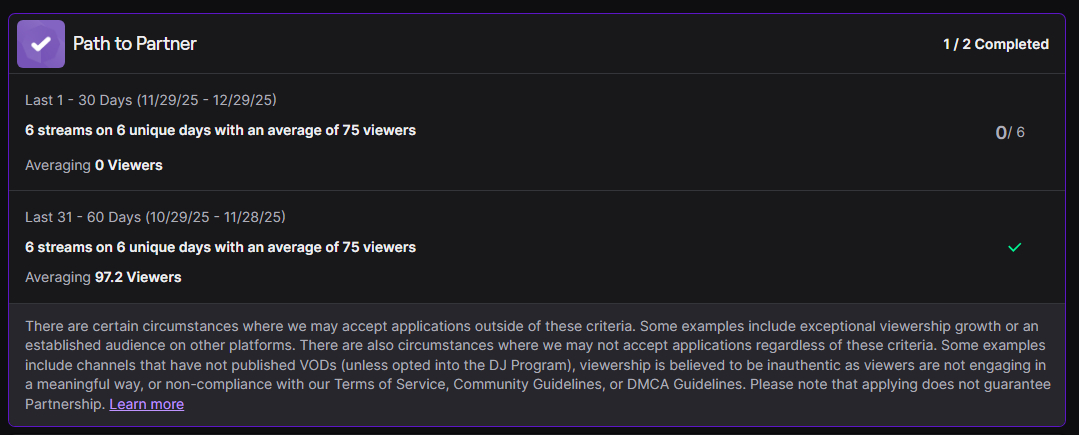This screenshot has width=1079, height=435.
Task: Select the Last 1 - 30 Days date label
Action: (x=150, y=100)
